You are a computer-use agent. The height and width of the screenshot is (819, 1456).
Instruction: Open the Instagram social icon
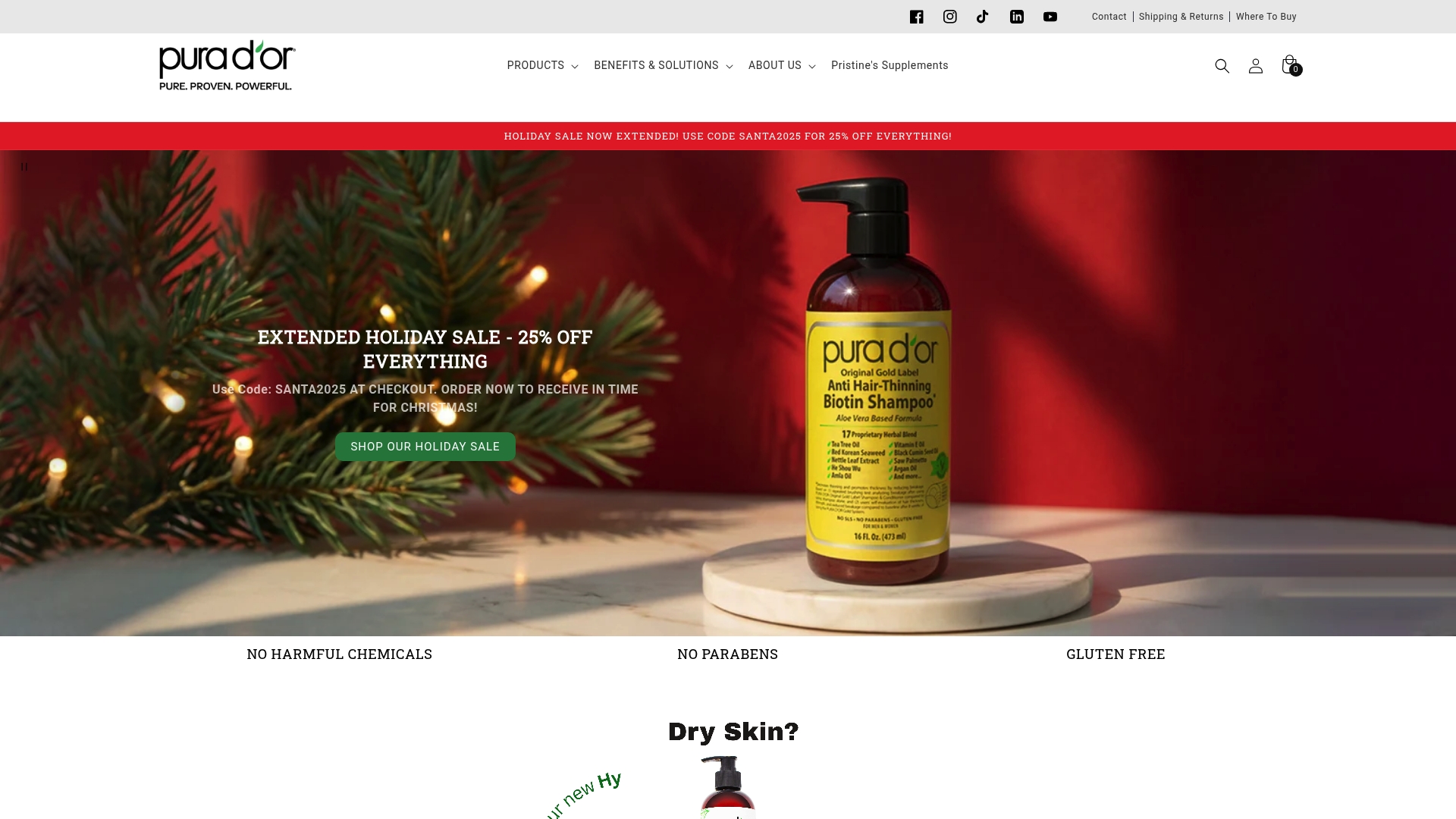pos(949,17)
